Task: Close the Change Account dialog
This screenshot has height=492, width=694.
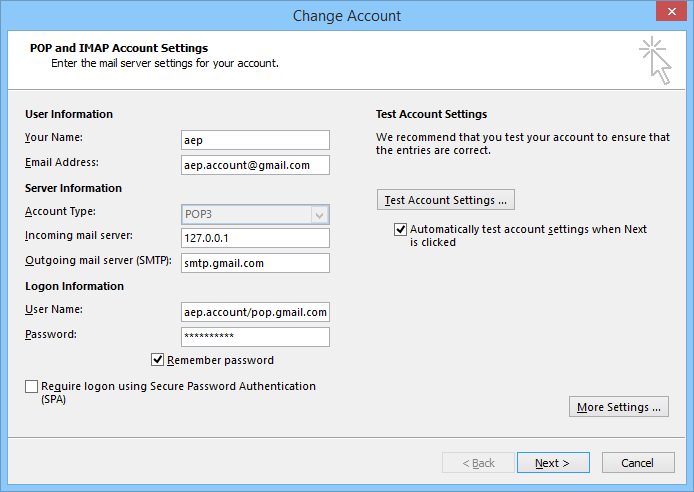Action: 671,12
